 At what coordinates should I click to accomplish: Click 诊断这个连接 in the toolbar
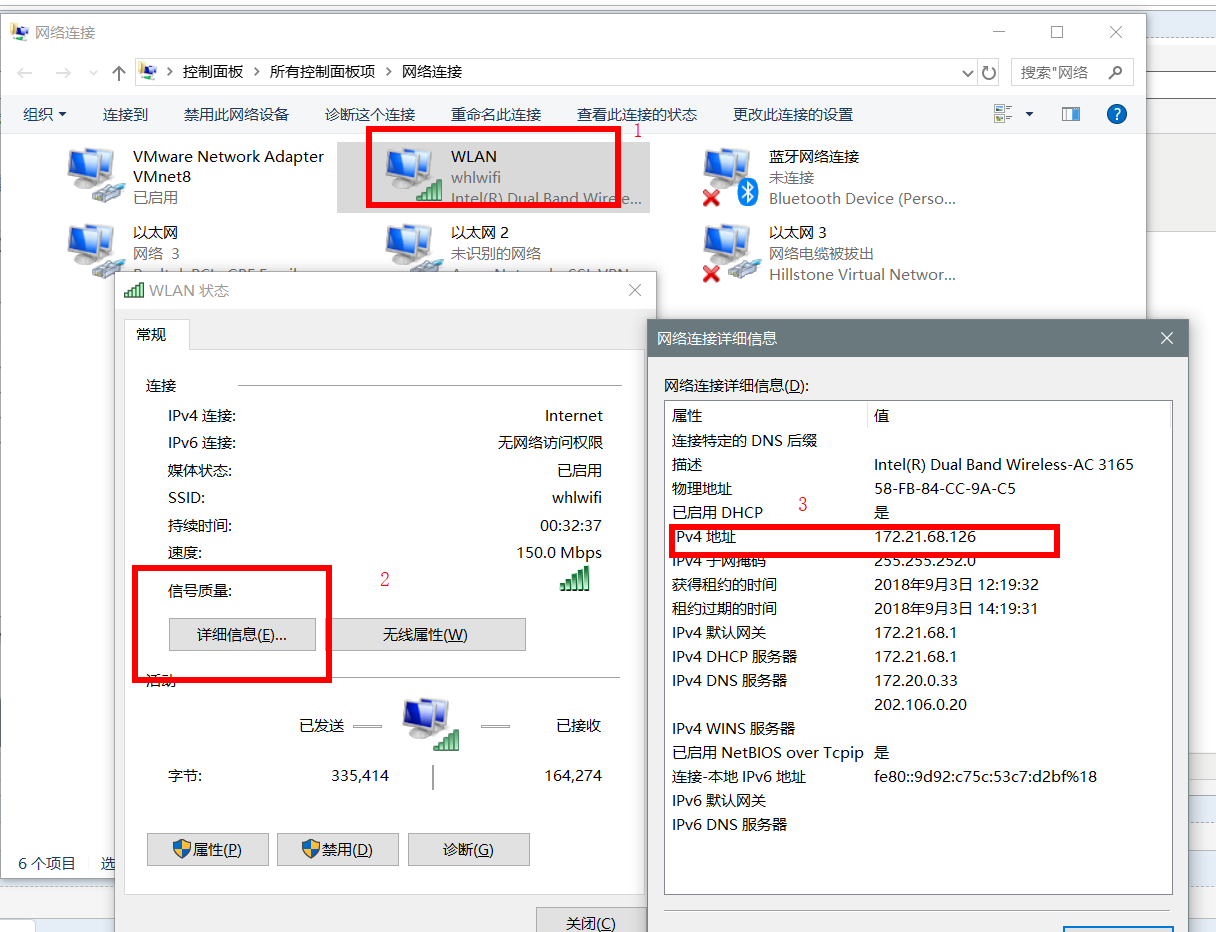(370, 114)
